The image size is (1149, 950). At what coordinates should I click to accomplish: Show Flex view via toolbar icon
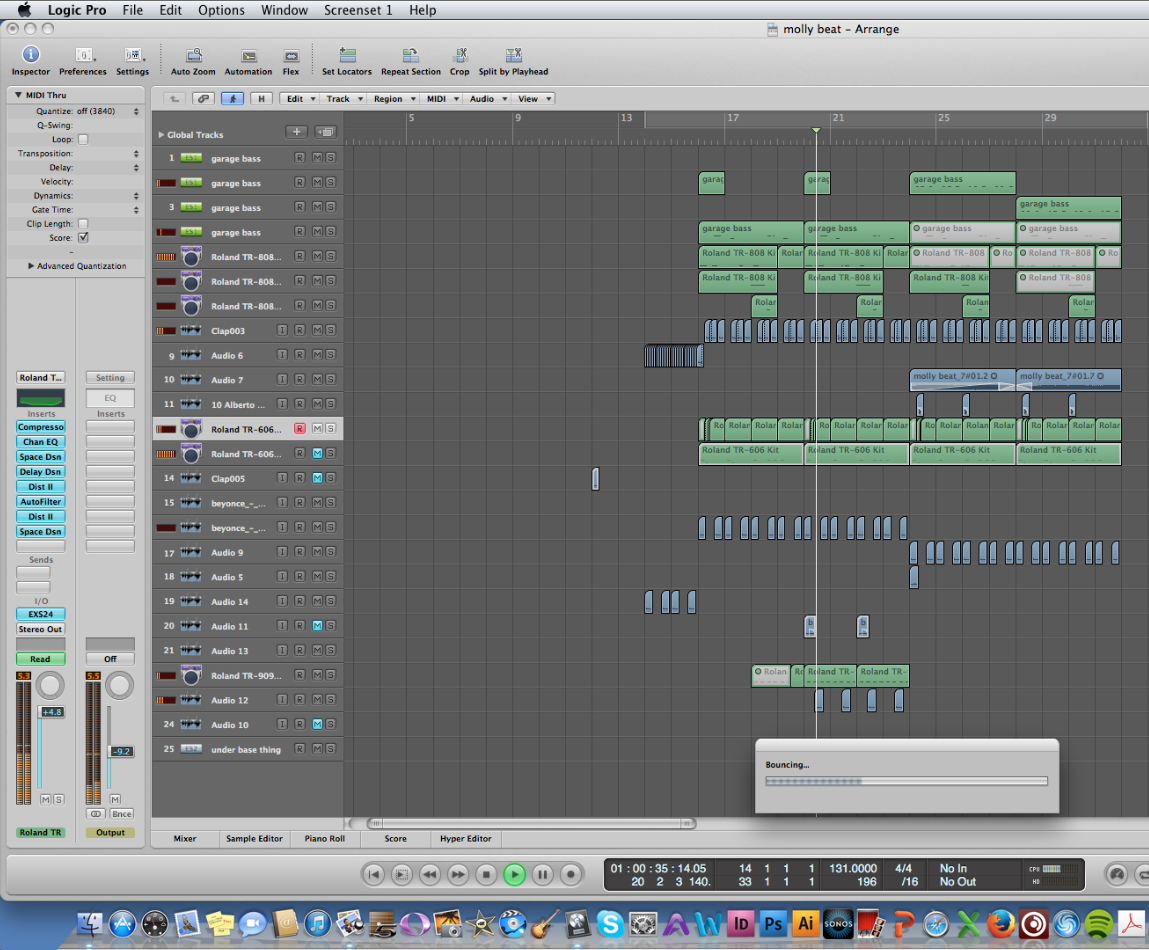click(291, 56)
